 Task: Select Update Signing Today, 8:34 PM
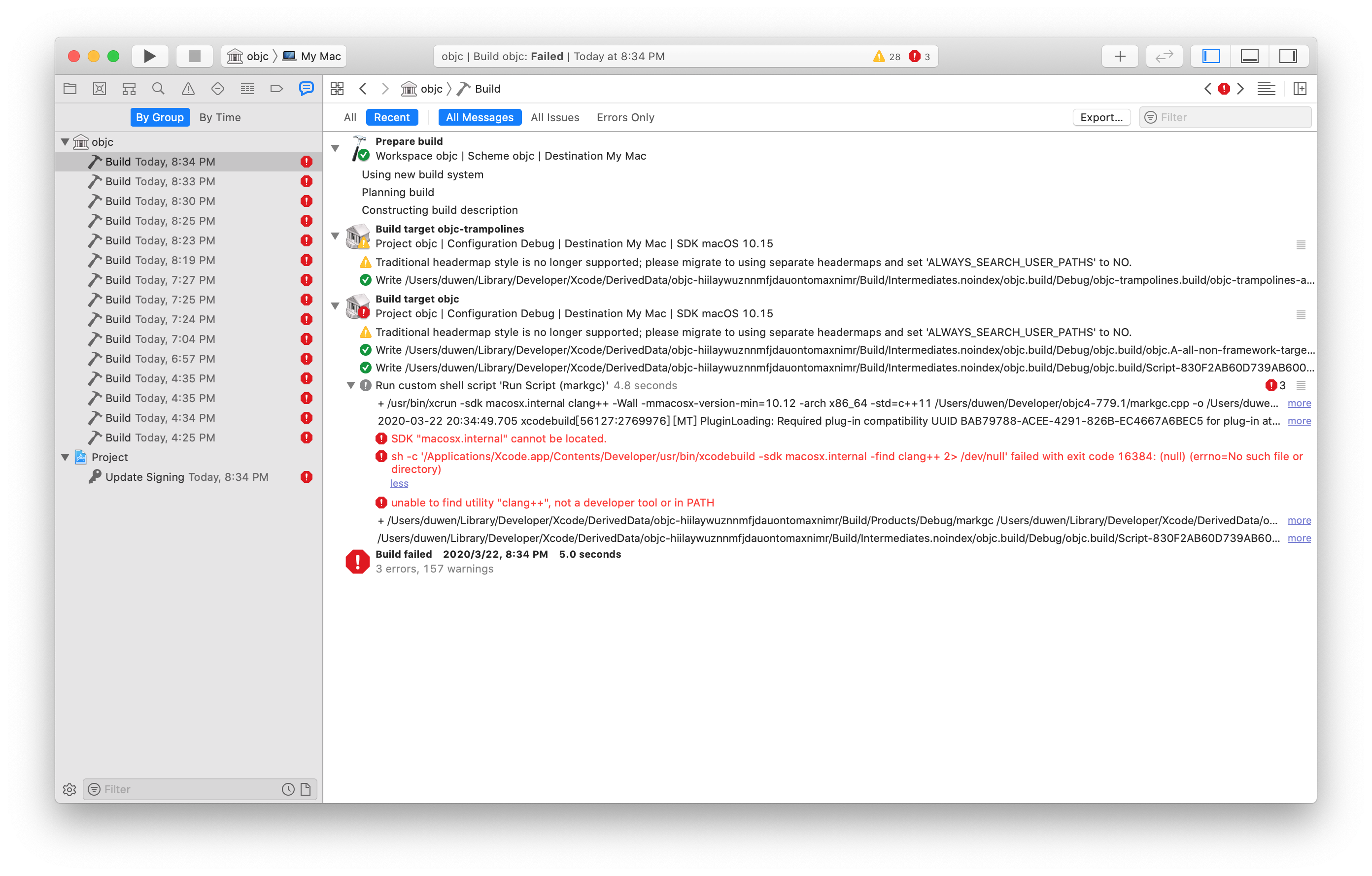pos(189,477)
